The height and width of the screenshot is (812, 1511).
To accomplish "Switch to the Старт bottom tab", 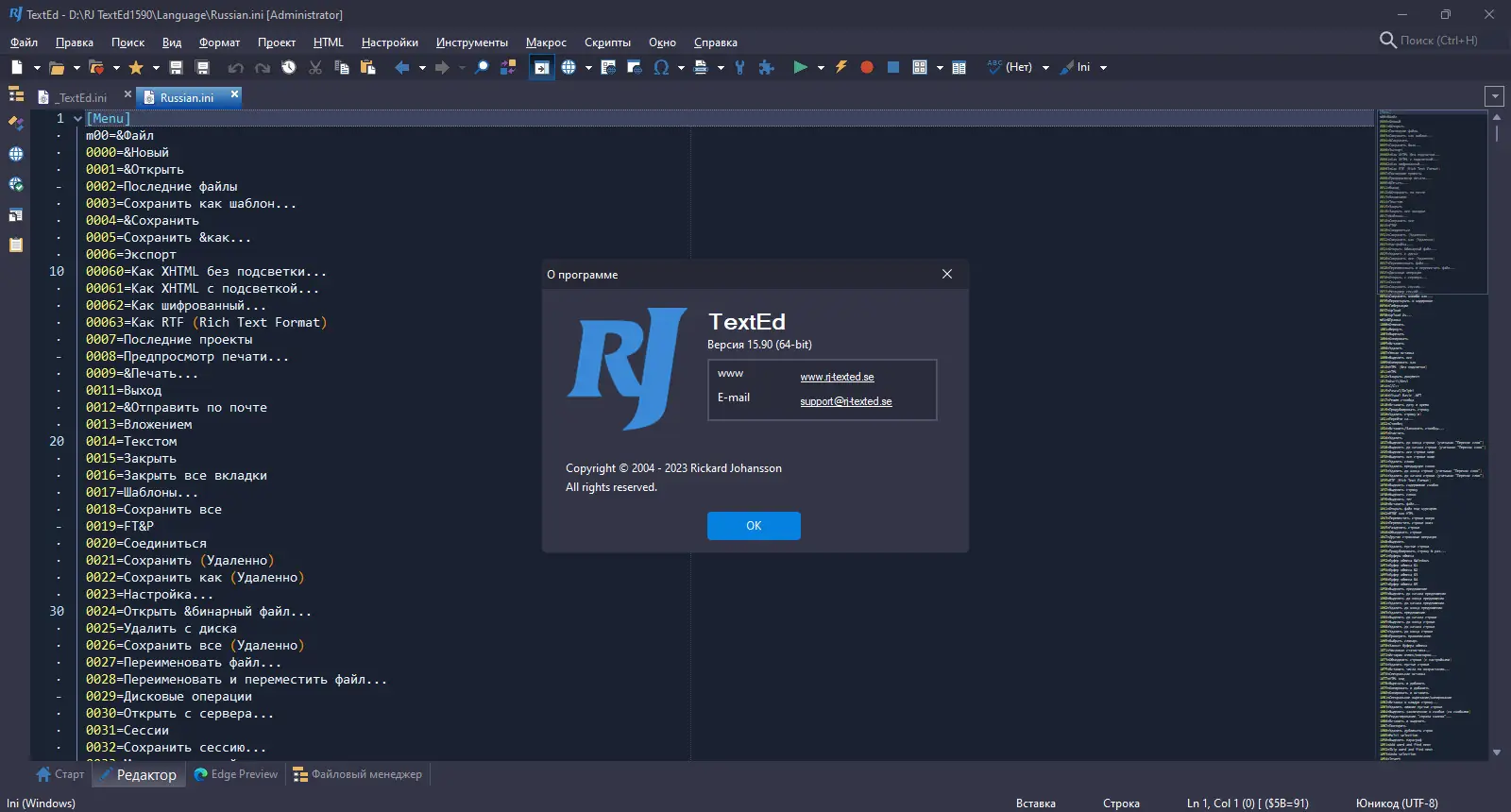I will (x=60, y=774).
